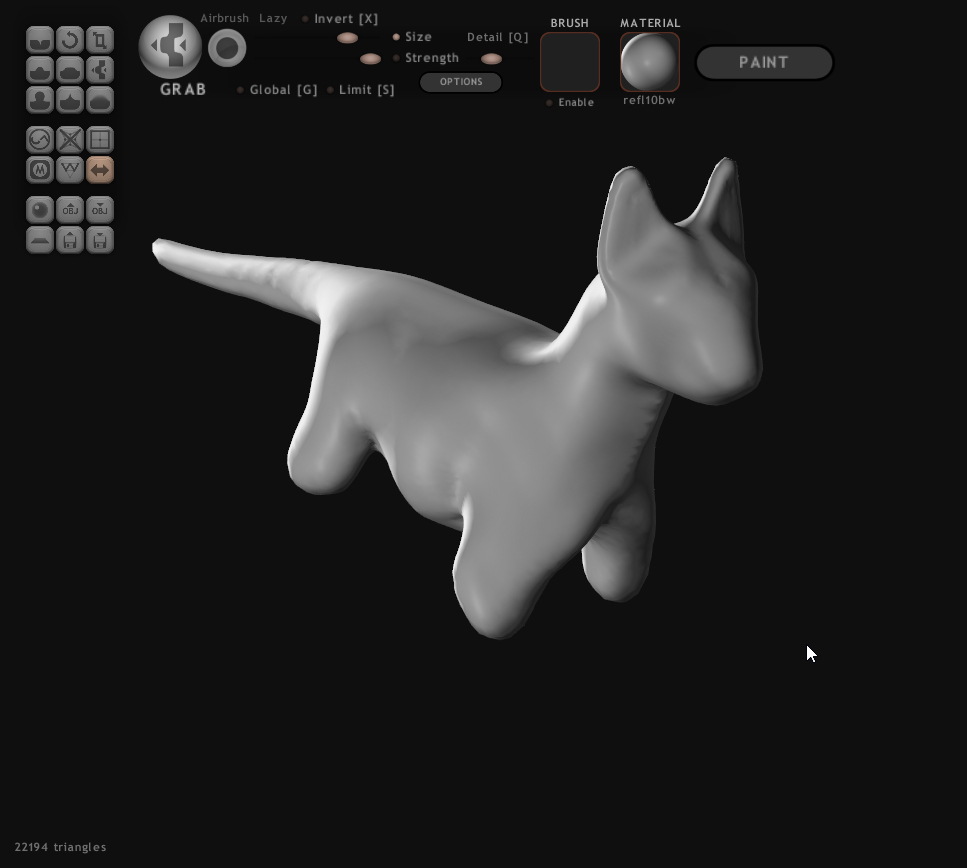Click the Export OBJ icon

pos(100,210)
